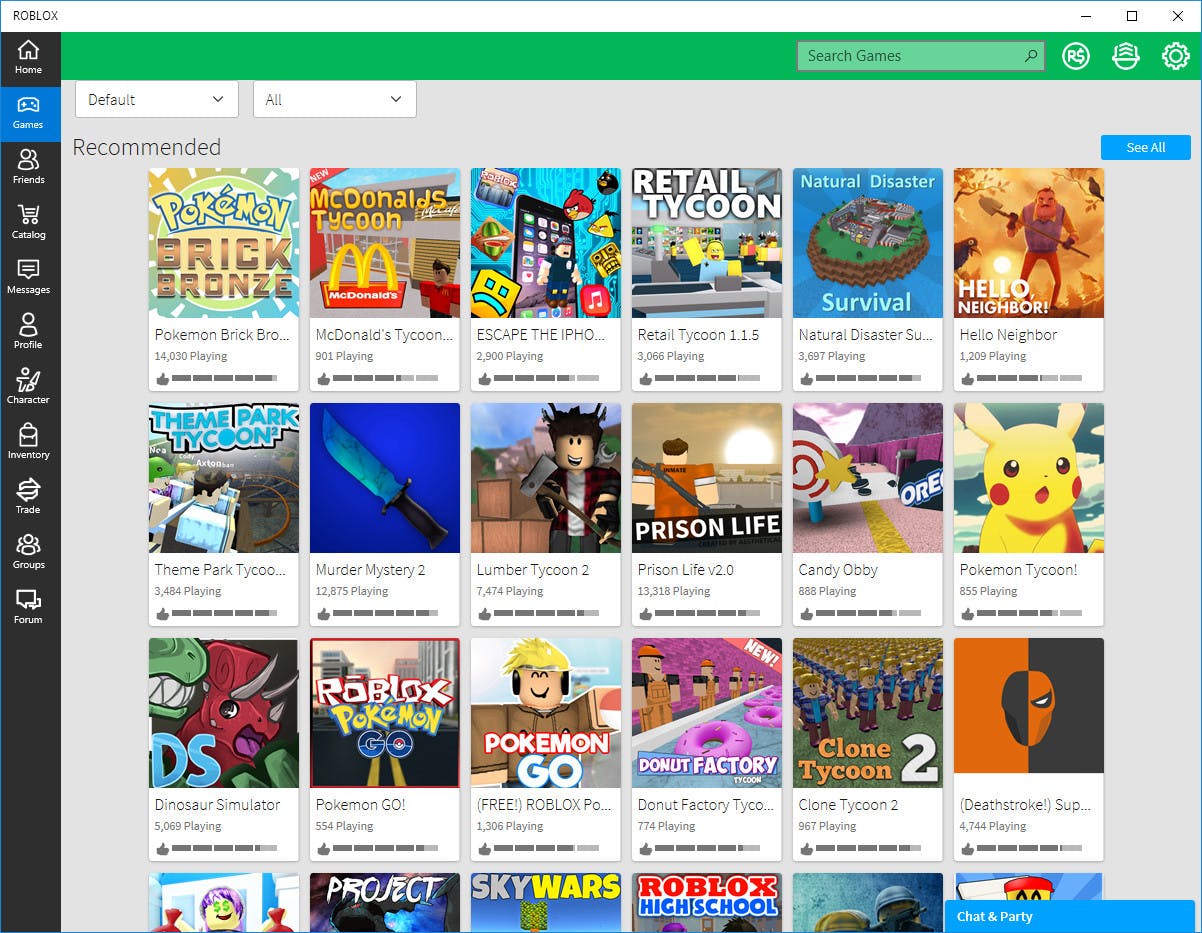Click thumbs-up icon under Clone Tycoon 2
The image size is (1202, 933).
coord(807,849)
